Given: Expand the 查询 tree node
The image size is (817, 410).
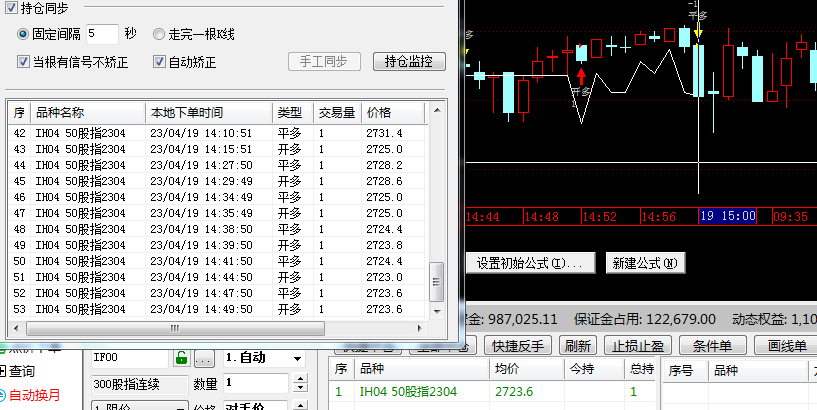Looking at the screenshot, I should tap(2, 371).
